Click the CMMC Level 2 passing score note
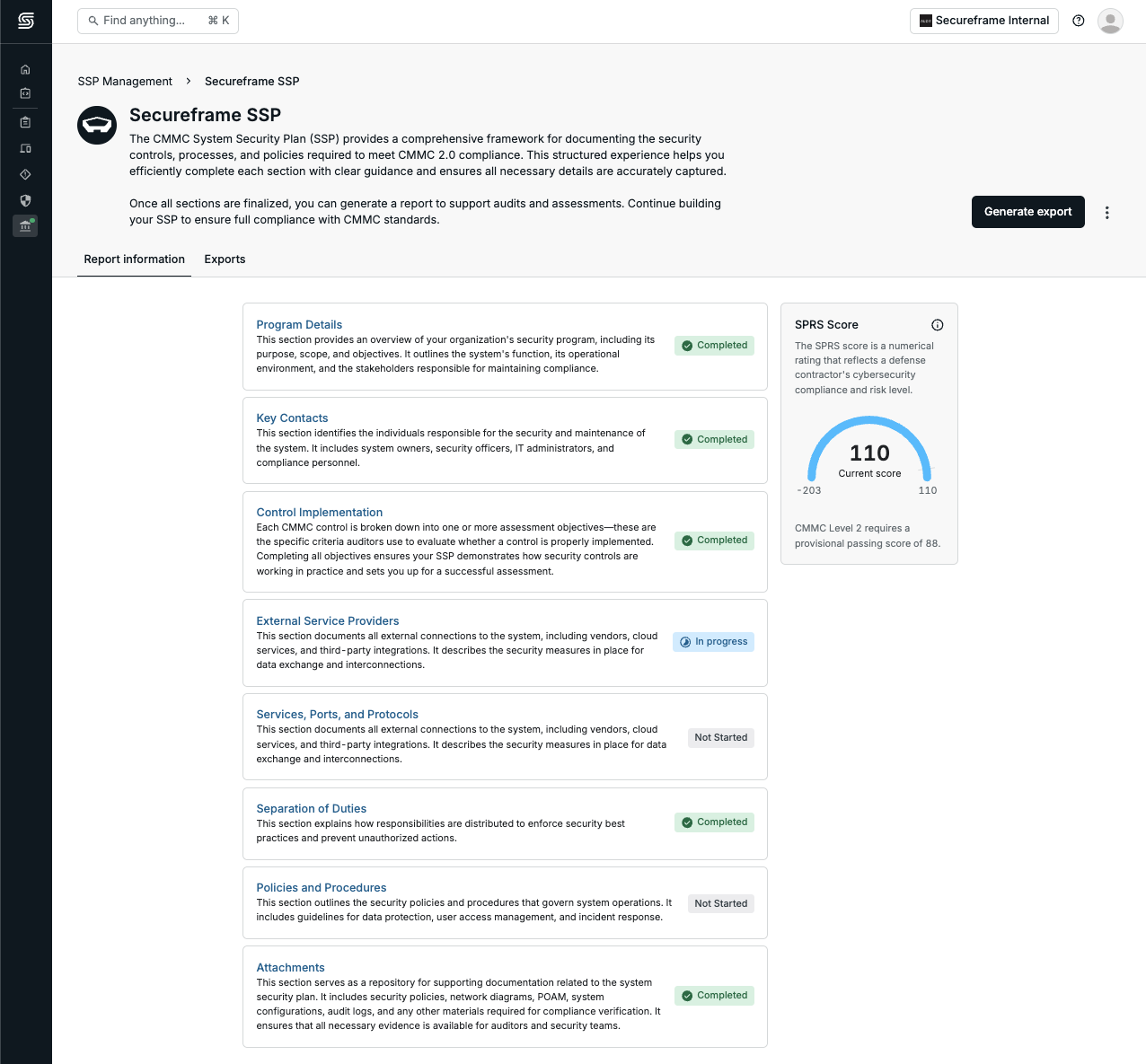Viewport: 1146px width, 1064px height. (x=868, y=536)
